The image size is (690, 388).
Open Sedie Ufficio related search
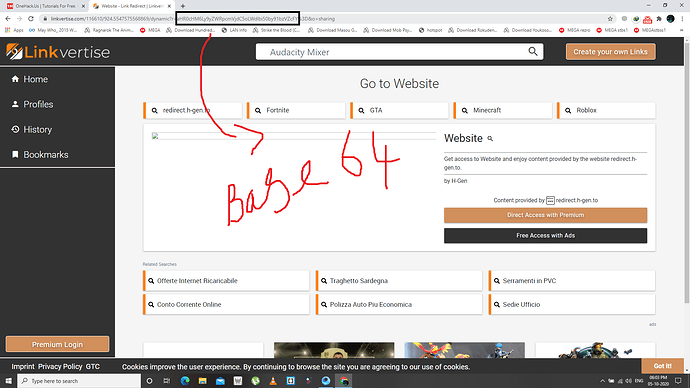[572, 304]
